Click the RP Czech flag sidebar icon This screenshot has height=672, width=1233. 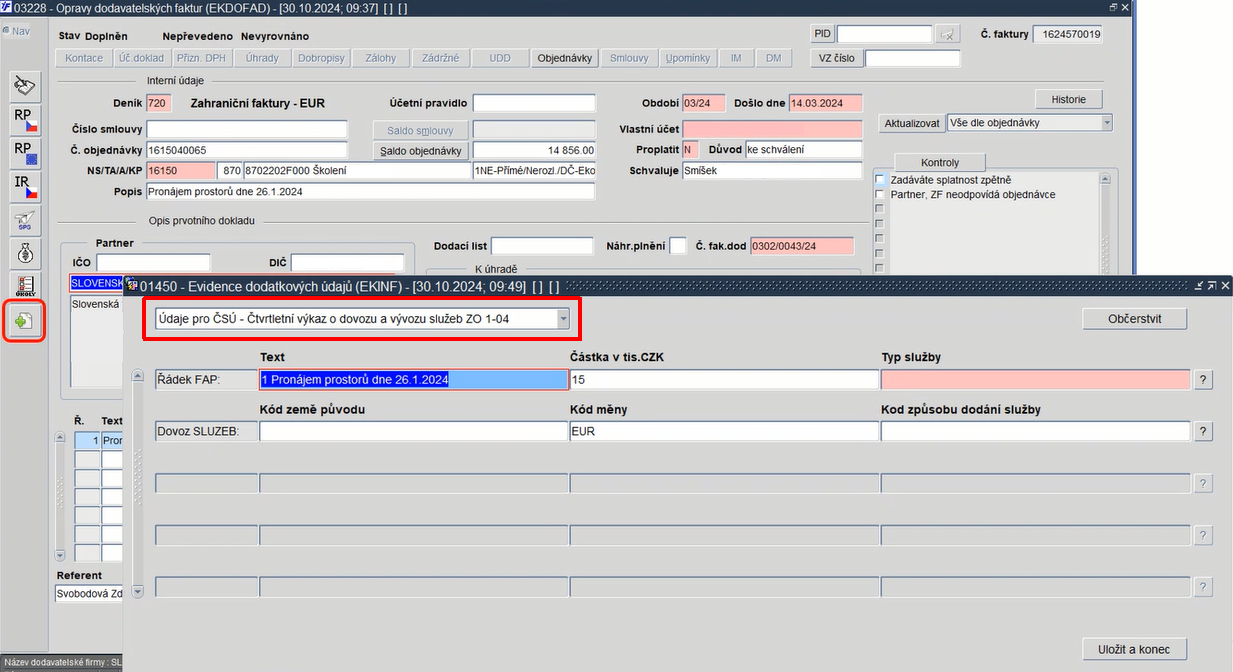[25, 119]
